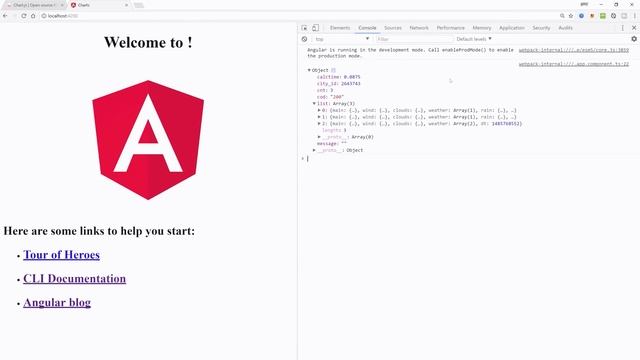Open the top context dropdown
Screen dimensions: 640x360
(342, 39)
